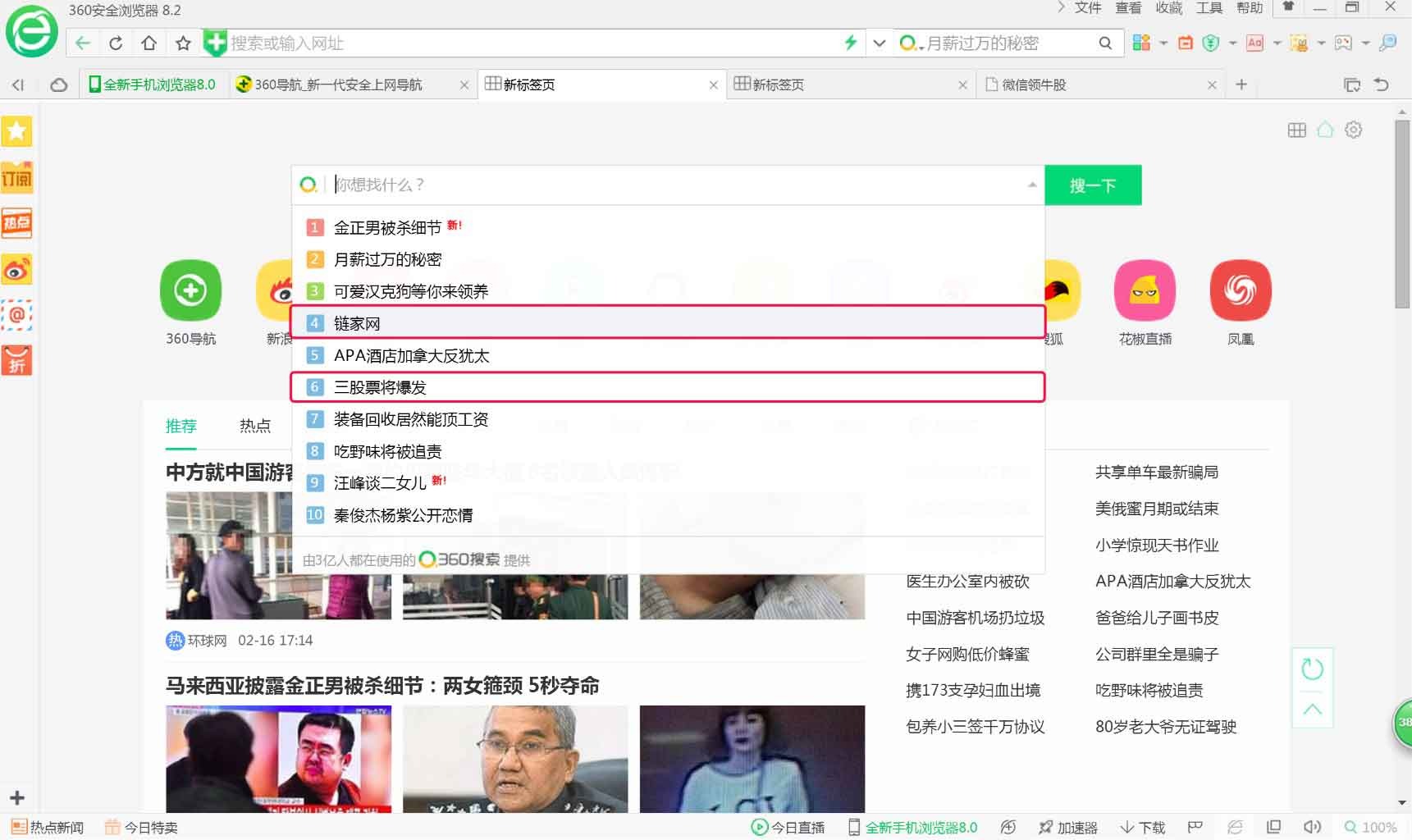Viewport: 1412px width, 840px height.
Task: Click the browser refresh icon
Action: point(116,43)
